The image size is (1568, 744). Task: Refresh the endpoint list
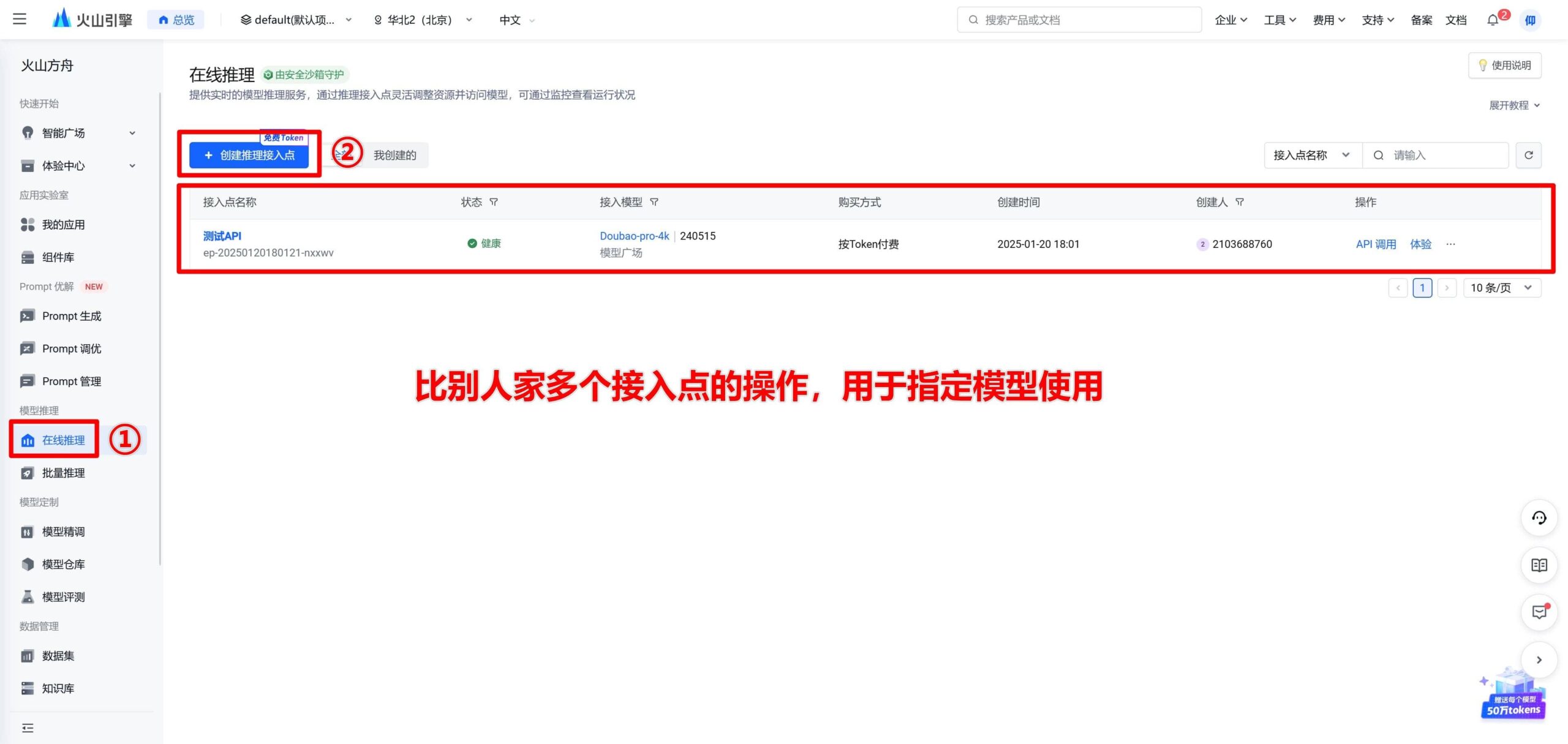point(1528,155)
